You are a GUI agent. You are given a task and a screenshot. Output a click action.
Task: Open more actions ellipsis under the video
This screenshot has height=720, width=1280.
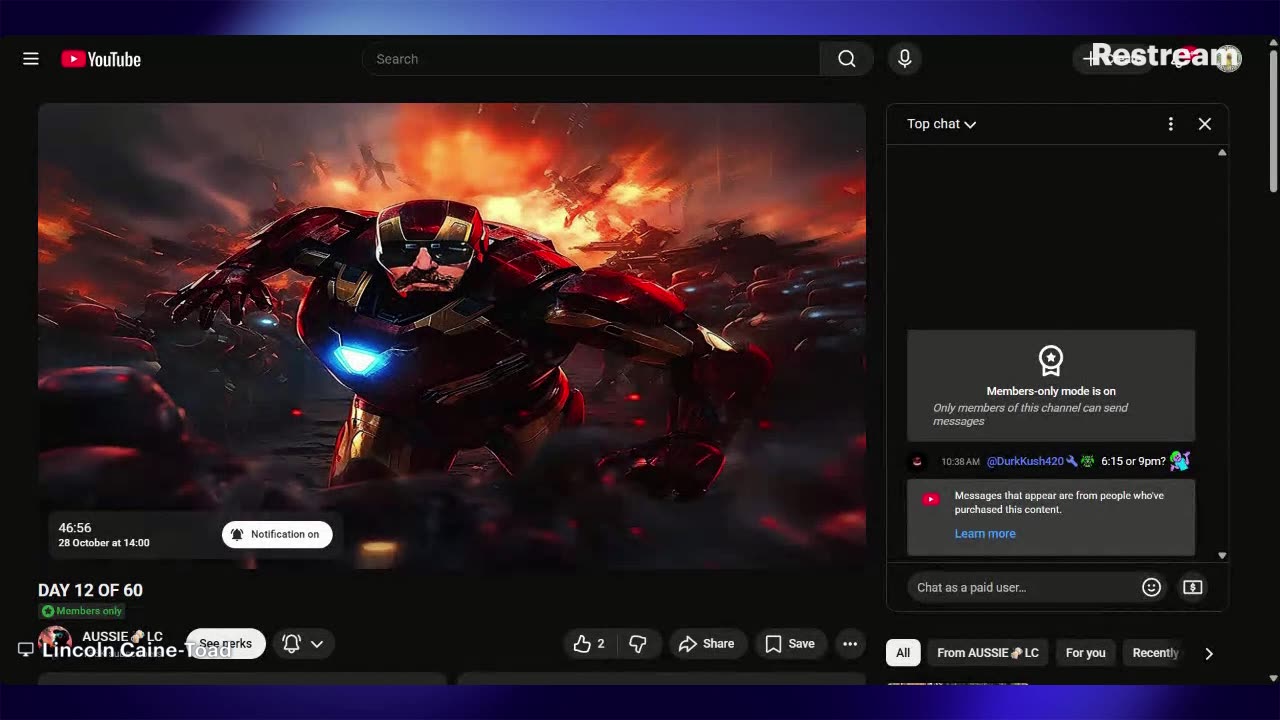click(x=850, y=644)
